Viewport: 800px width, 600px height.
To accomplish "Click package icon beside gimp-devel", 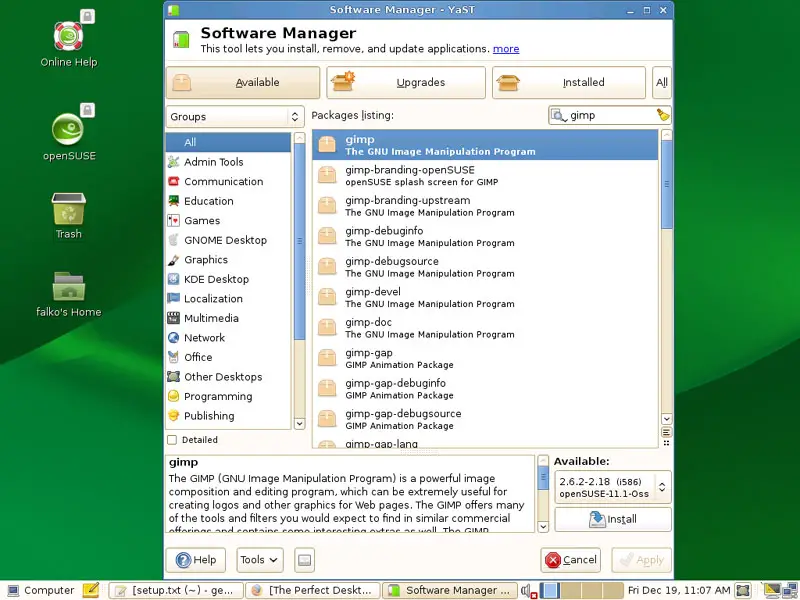I will click(327, 297).
